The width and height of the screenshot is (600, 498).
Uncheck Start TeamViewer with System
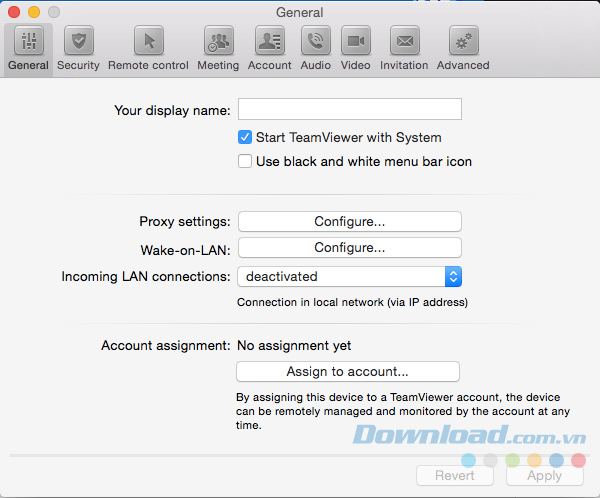[245, 137]
